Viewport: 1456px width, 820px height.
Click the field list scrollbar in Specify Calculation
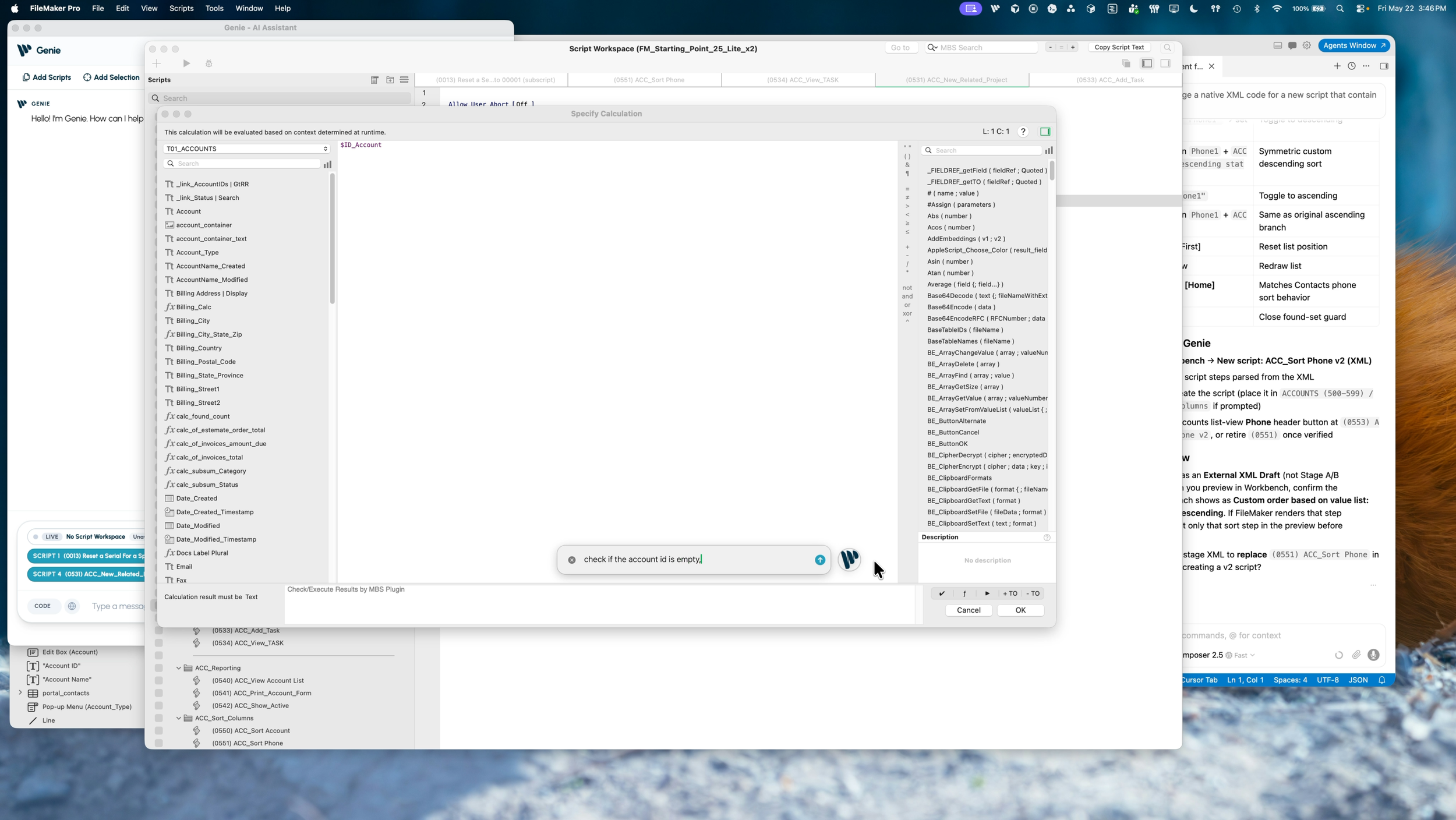click(x=332, y=239)
